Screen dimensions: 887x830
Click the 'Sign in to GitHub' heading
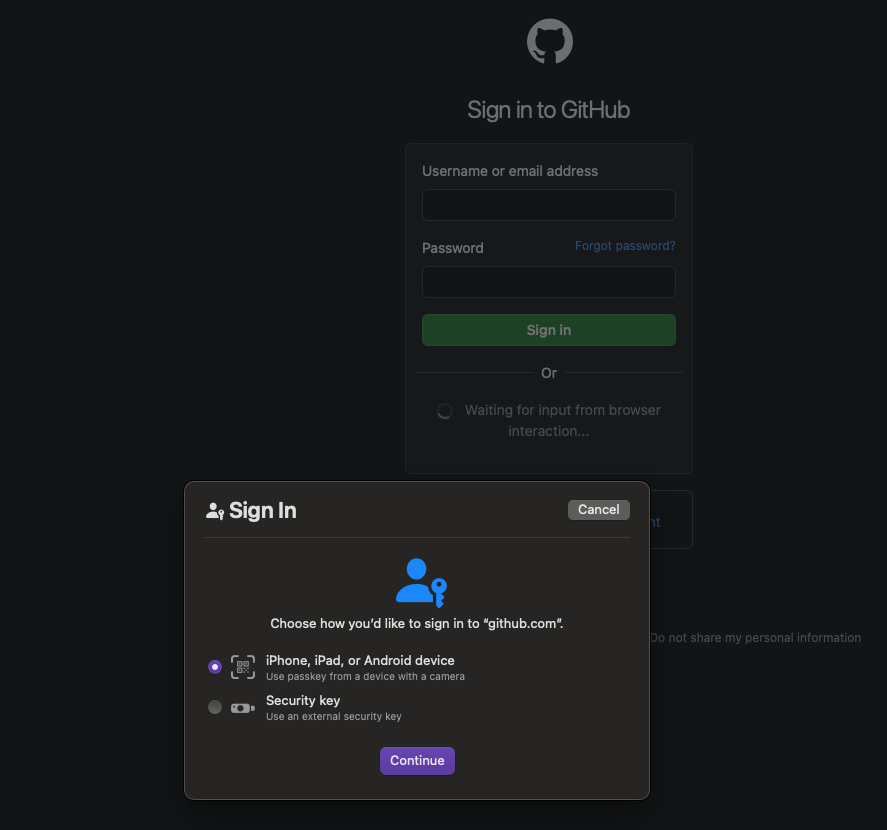[548, 110]
